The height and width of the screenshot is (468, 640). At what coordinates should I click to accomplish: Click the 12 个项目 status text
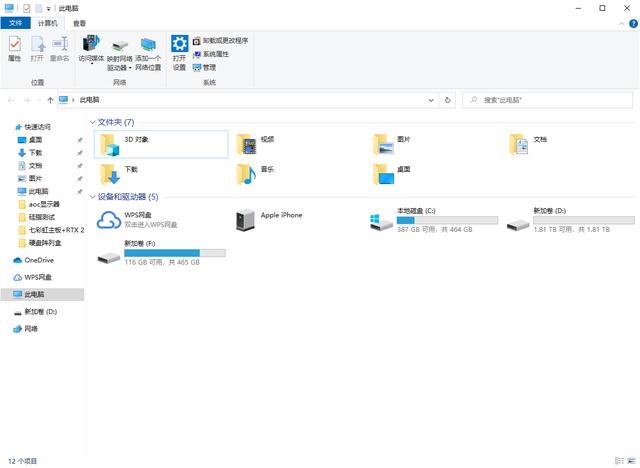click(22, 461)
